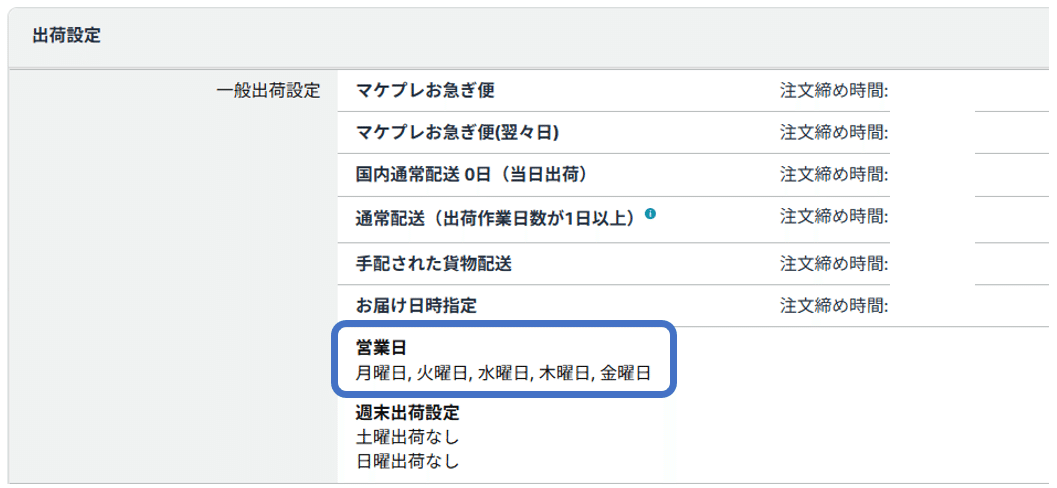This screenshot has height=488, width=1057.
Task: Click 国内通常配送 0日（当日出荷） row
Action: pos(470,174)
